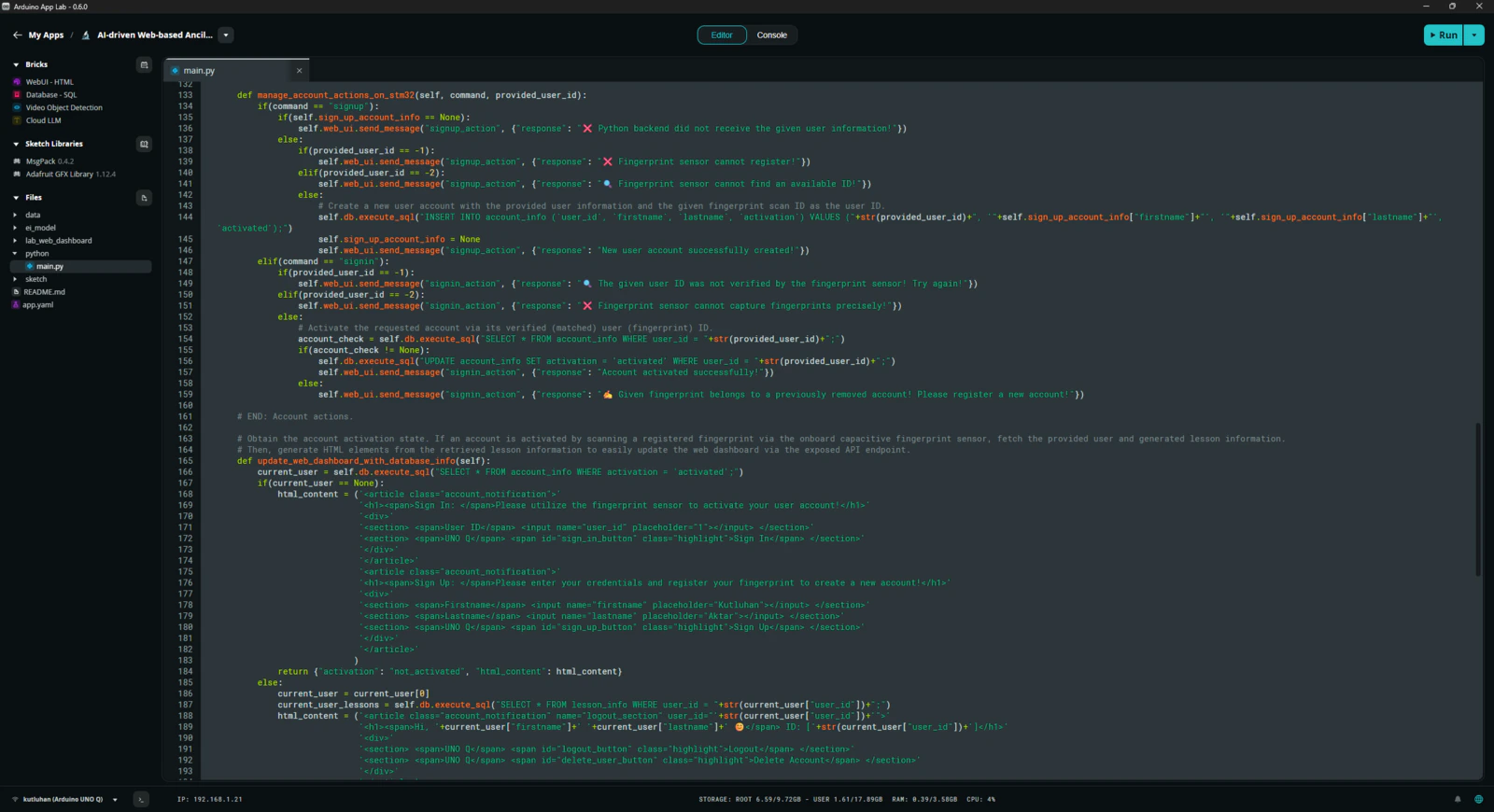
Task: Select the WebUI - HTML brick
Action: tap(49, 82)
